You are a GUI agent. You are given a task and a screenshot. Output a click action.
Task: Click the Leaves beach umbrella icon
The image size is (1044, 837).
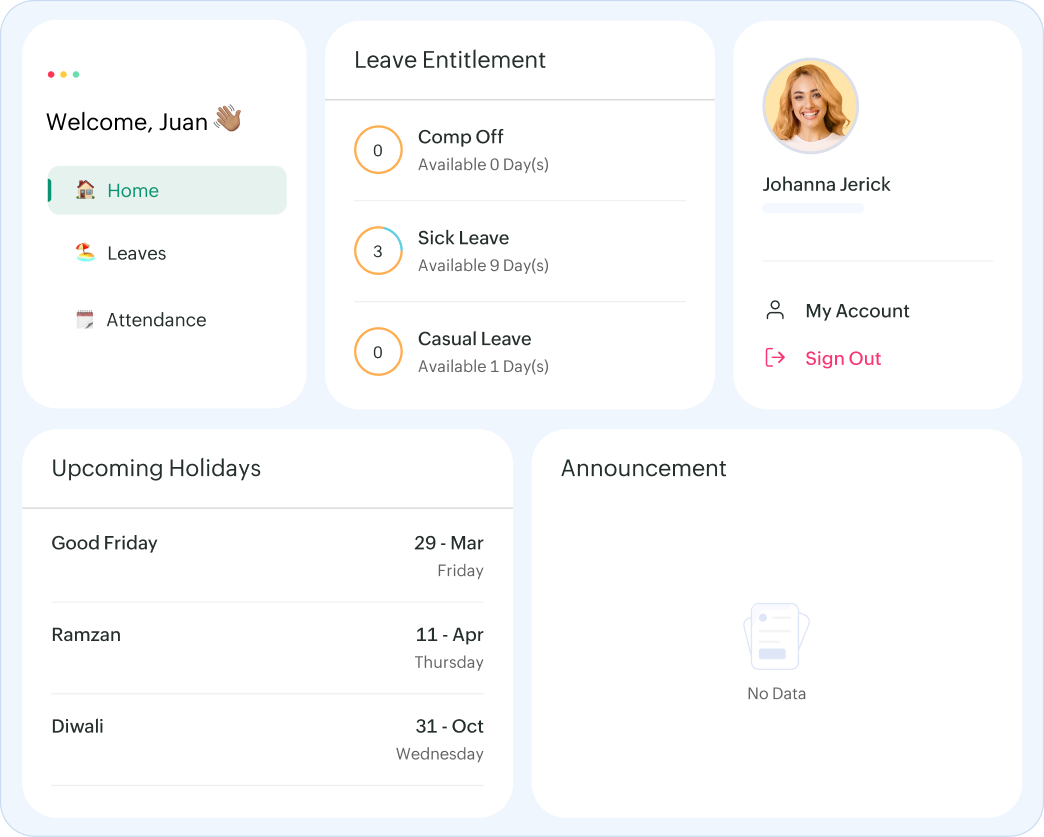86,253
